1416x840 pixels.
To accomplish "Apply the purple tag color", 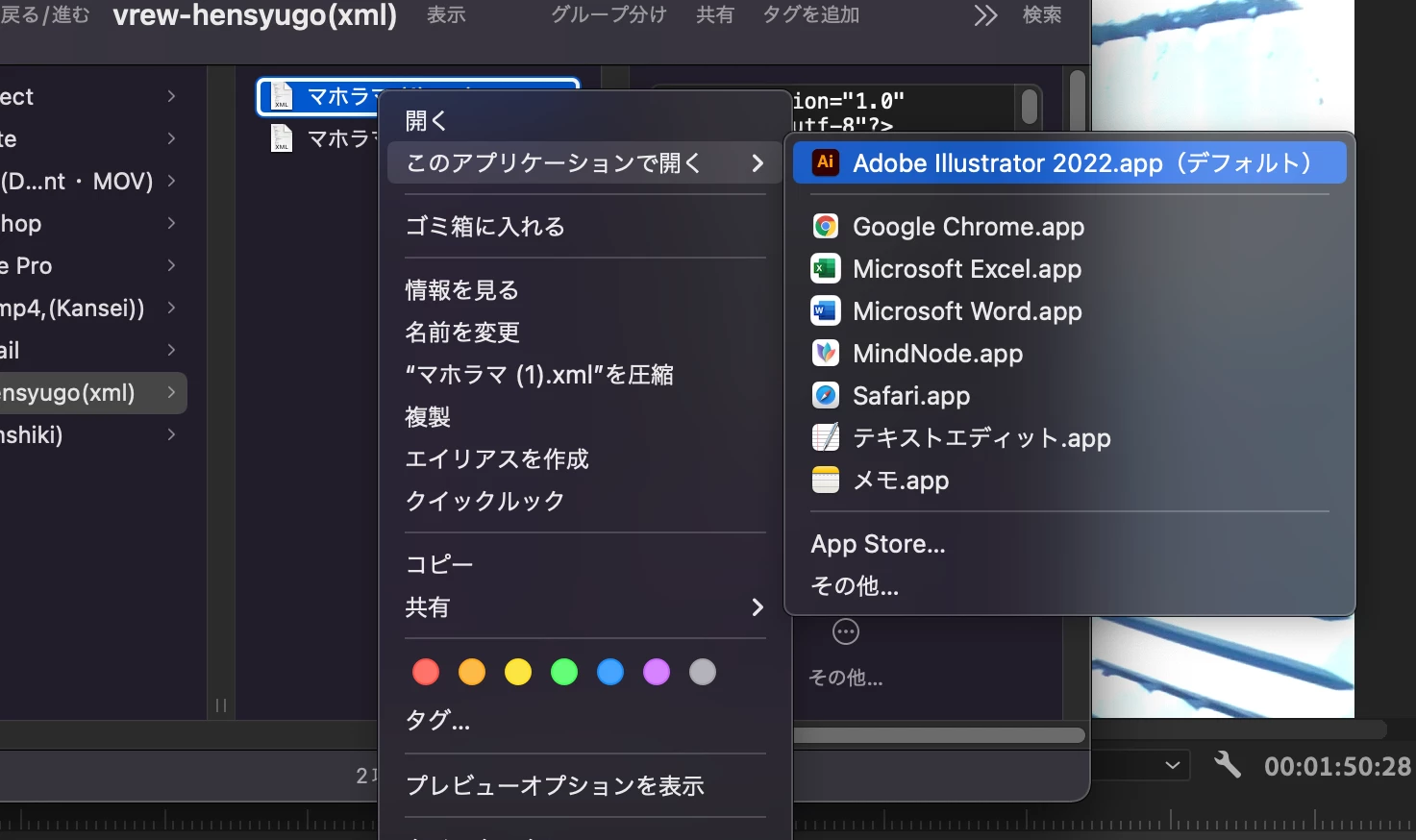I will click(x=657, y=672).
